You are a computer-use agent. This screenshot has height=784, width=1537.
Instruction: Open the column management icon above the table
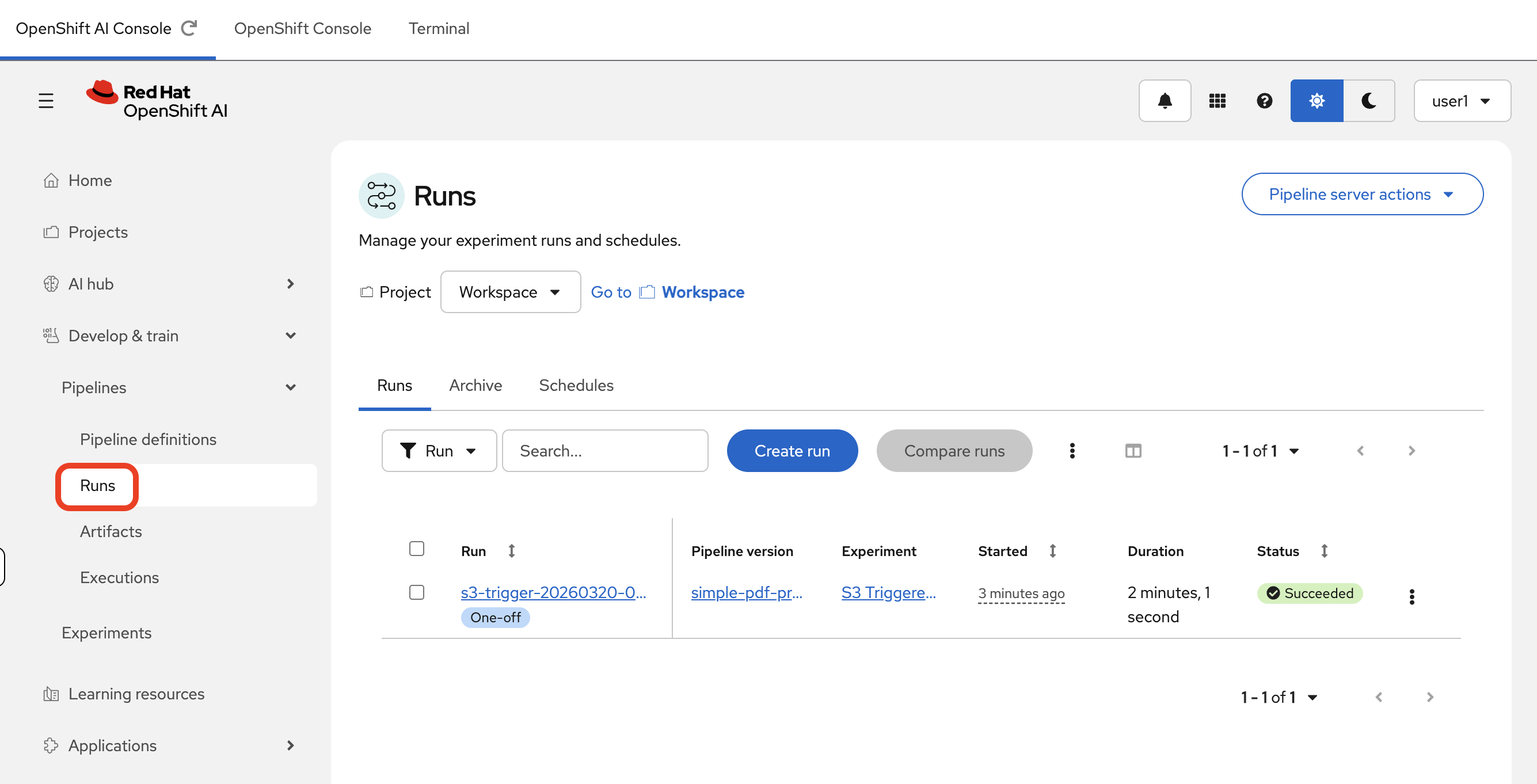(1133, 451)
